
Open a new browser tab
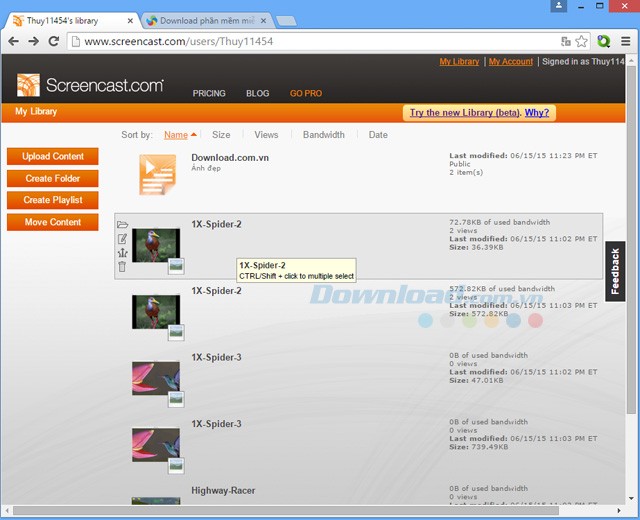[x=286, y=21]
